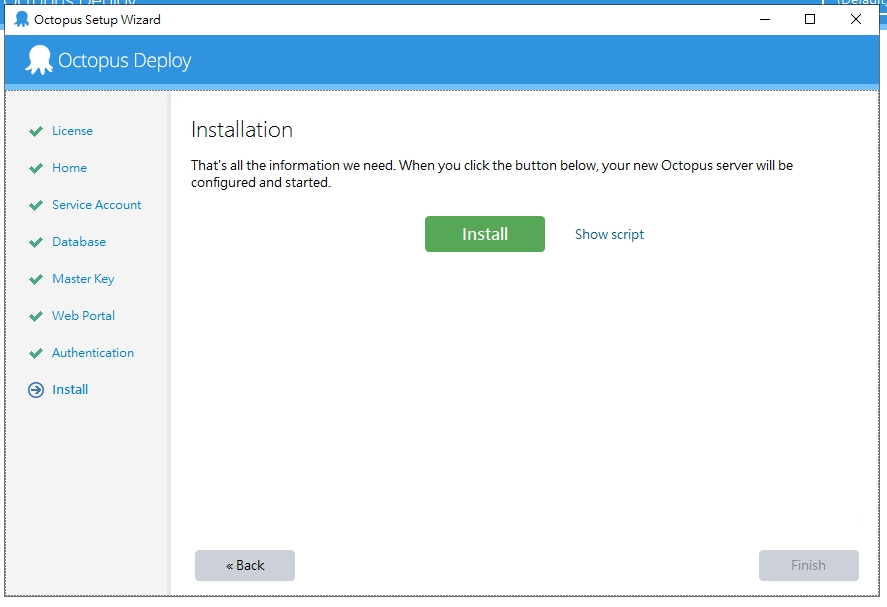Open the Authentication step
This screenshot has height=607, width=887.
93,352
